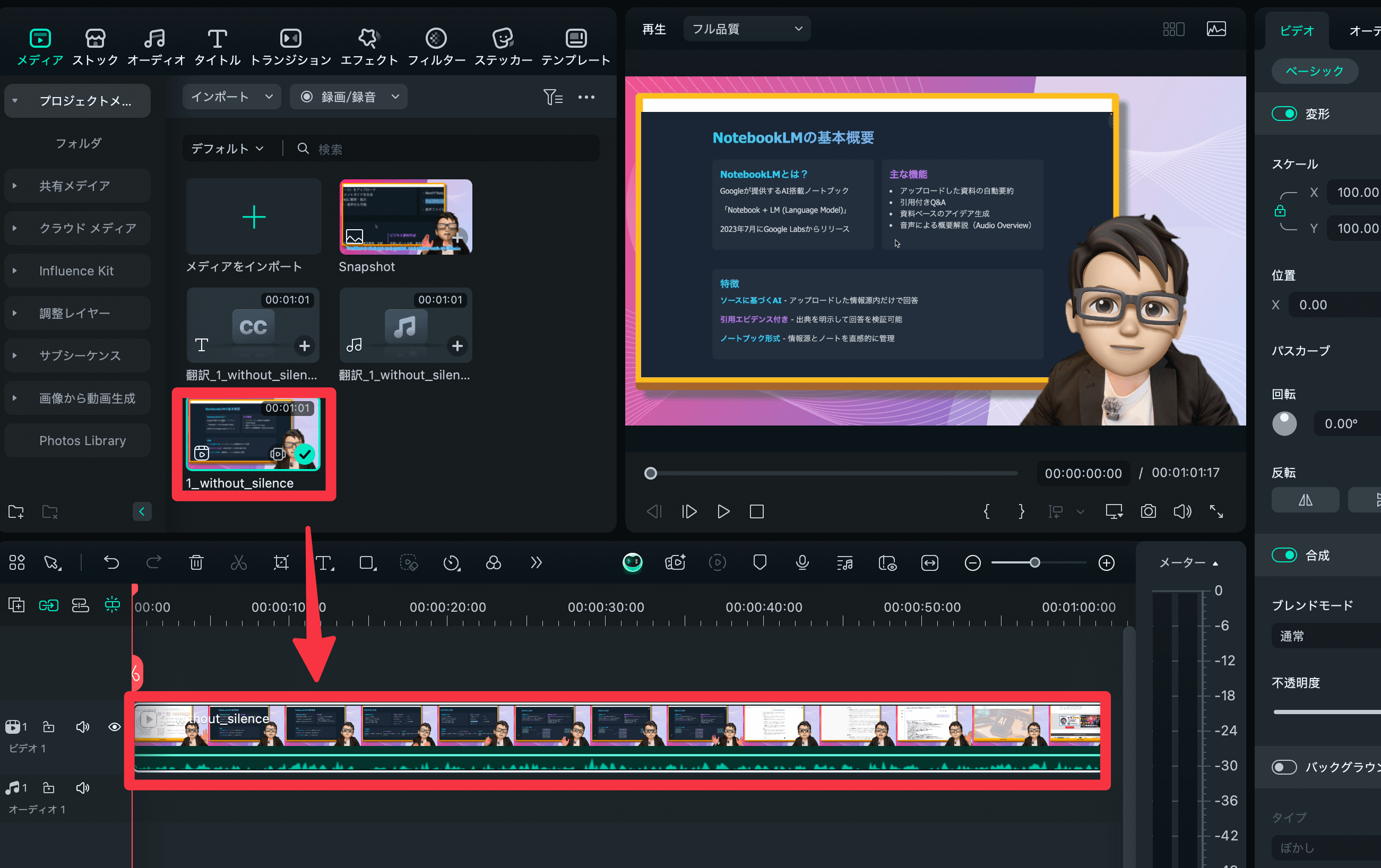Toggle the 変形 switch off
The height and width of the screenshot is (868, 1381).
[x=1283, y=114]
